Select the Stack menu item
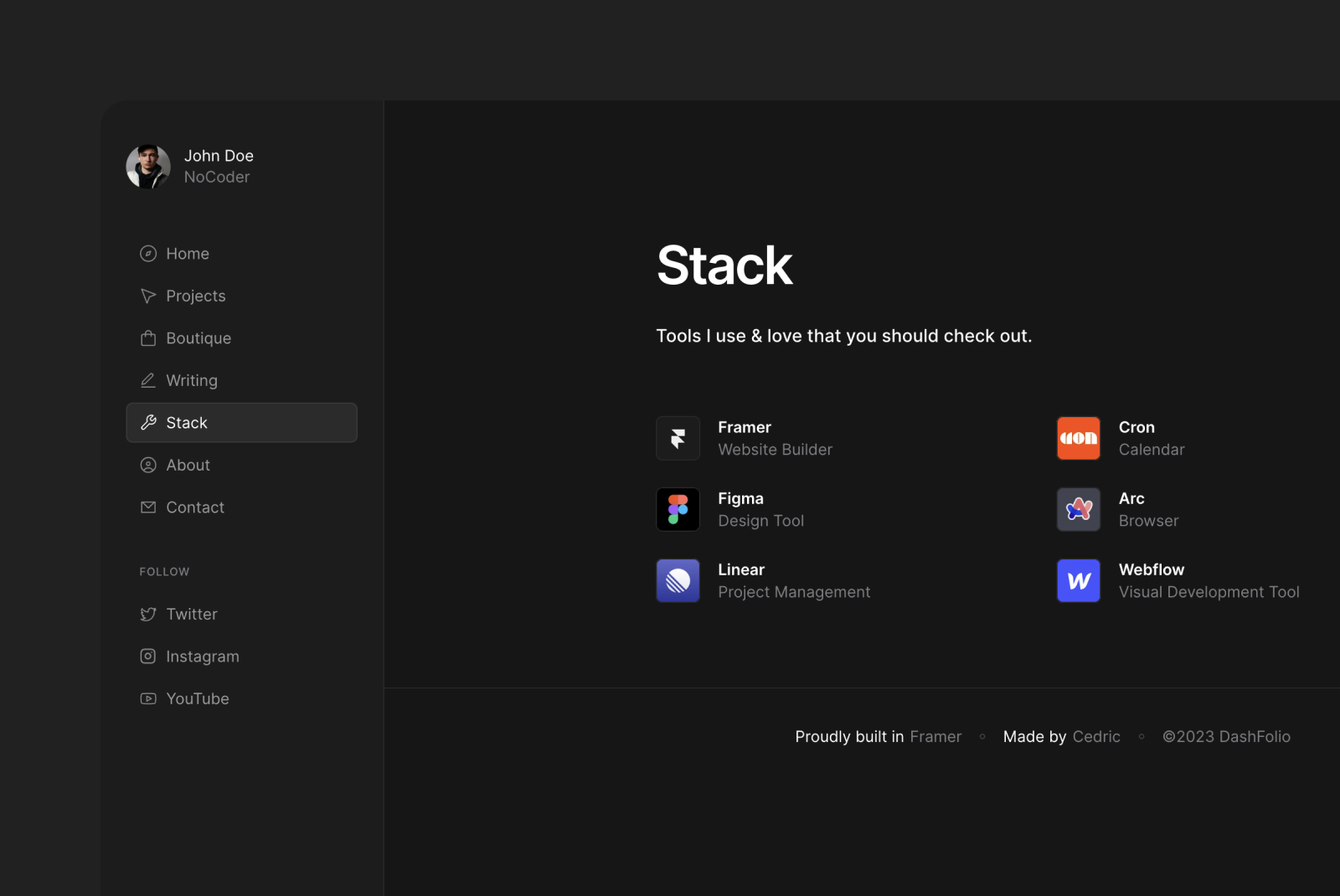This screenshot has height=896, width=1340. (x=241, y=423)
